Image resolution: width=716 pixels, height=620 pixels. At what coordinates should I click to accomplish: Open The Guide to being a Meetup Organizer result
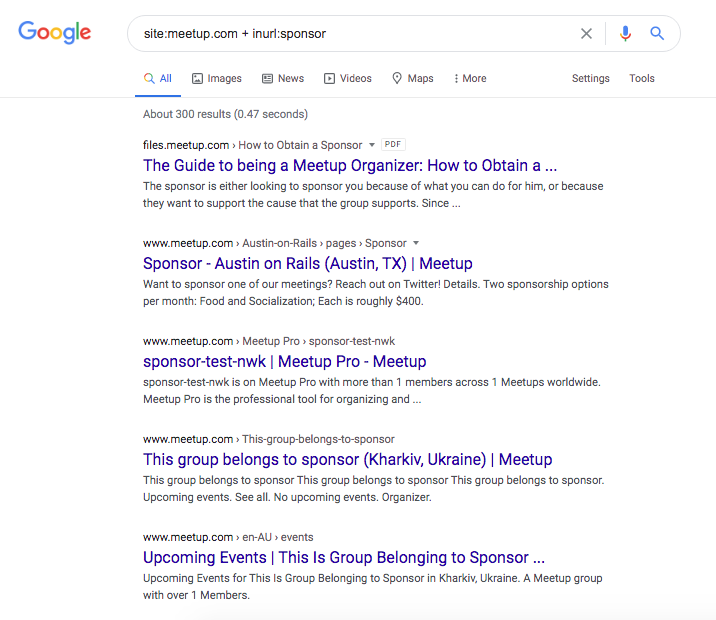click(x=350, y=165)
